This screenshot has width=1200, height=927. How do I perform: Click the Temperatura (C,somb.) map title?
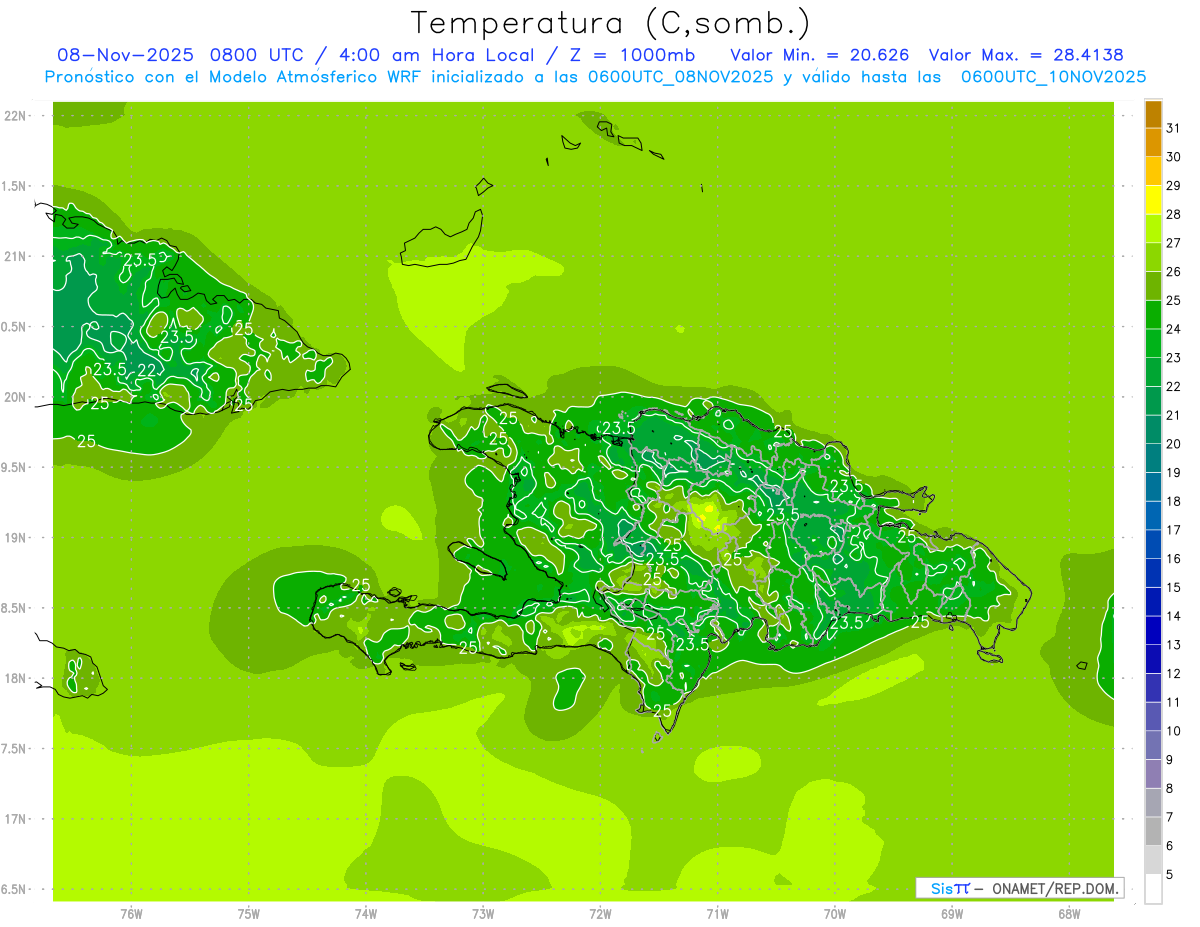(610, 22)
